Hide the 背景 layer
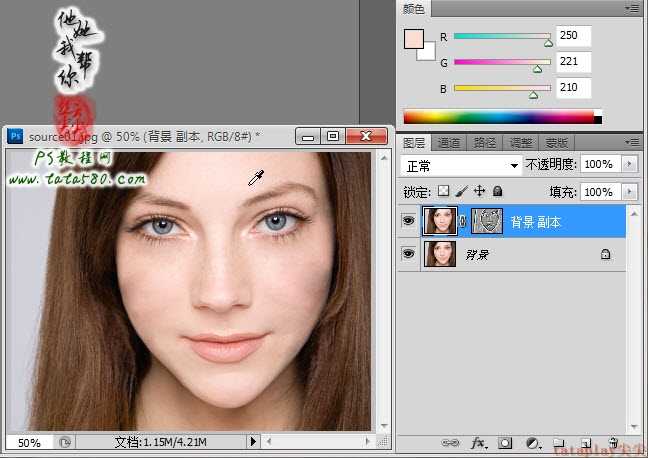 (408, 253)
